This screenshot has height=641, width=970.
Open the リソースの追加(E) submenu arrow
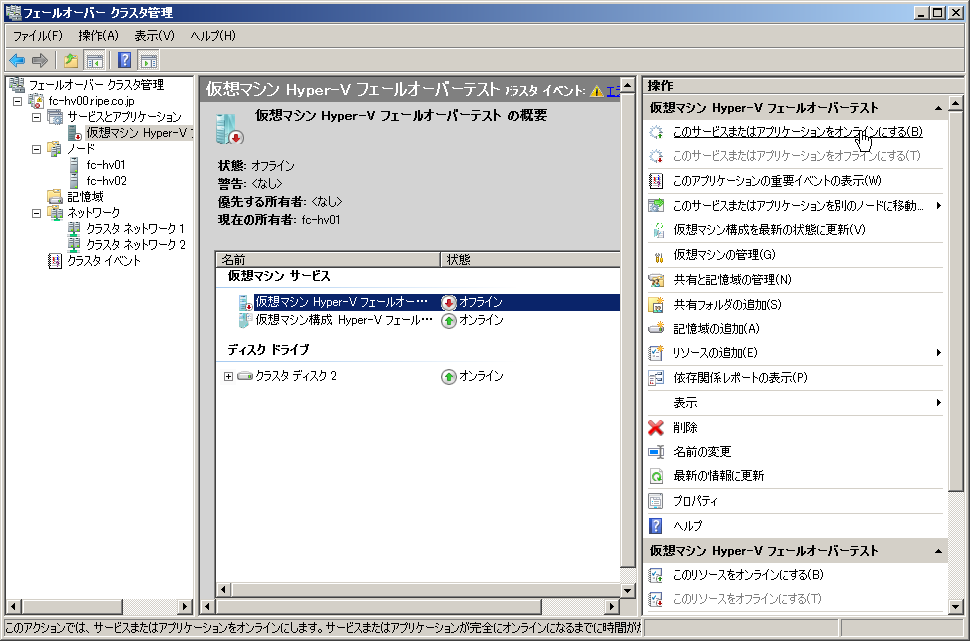(x=938, y=353)
